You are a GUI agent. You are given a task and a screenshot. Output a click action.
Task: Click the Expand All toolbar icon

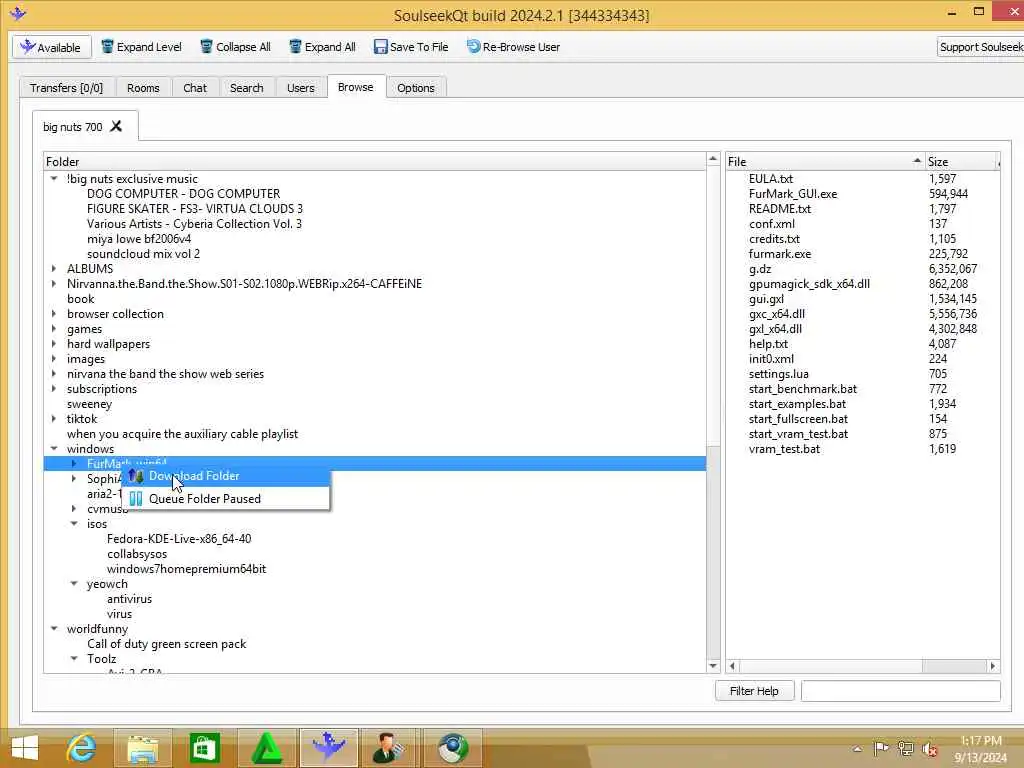(295, 46)
